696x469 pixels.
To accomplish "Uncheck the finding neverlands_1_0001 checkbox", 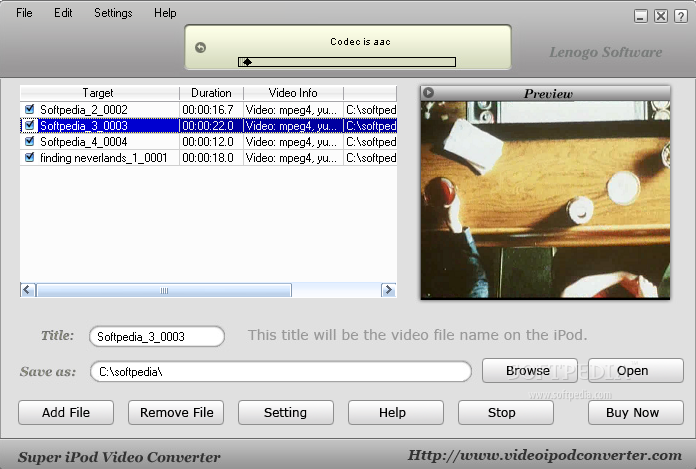I will (30, 158).
